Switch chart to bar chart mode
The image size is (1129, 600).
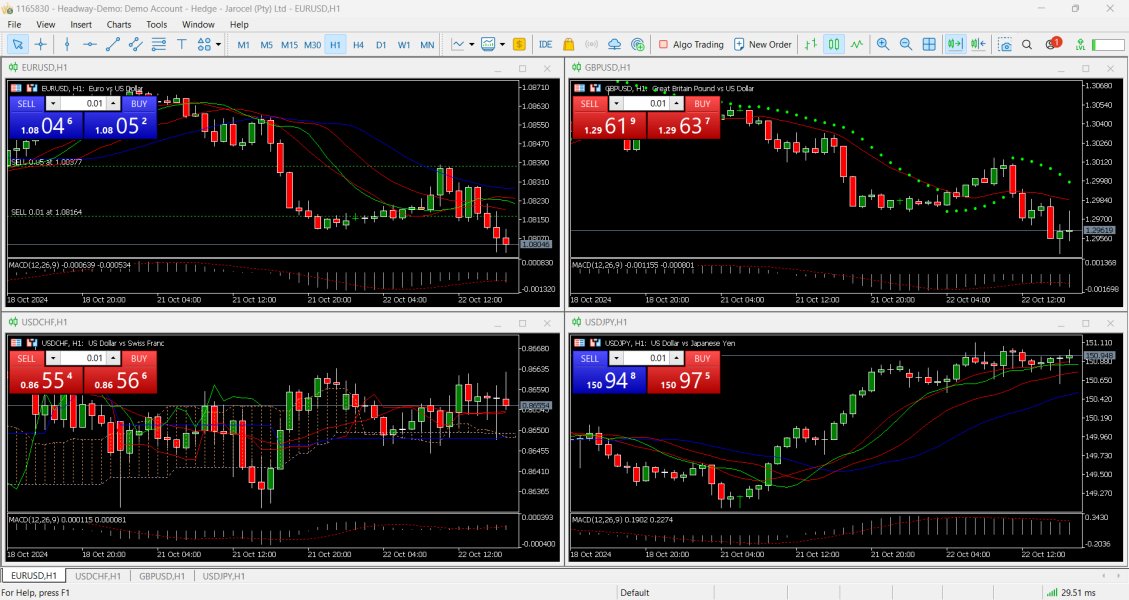[811, 45]
